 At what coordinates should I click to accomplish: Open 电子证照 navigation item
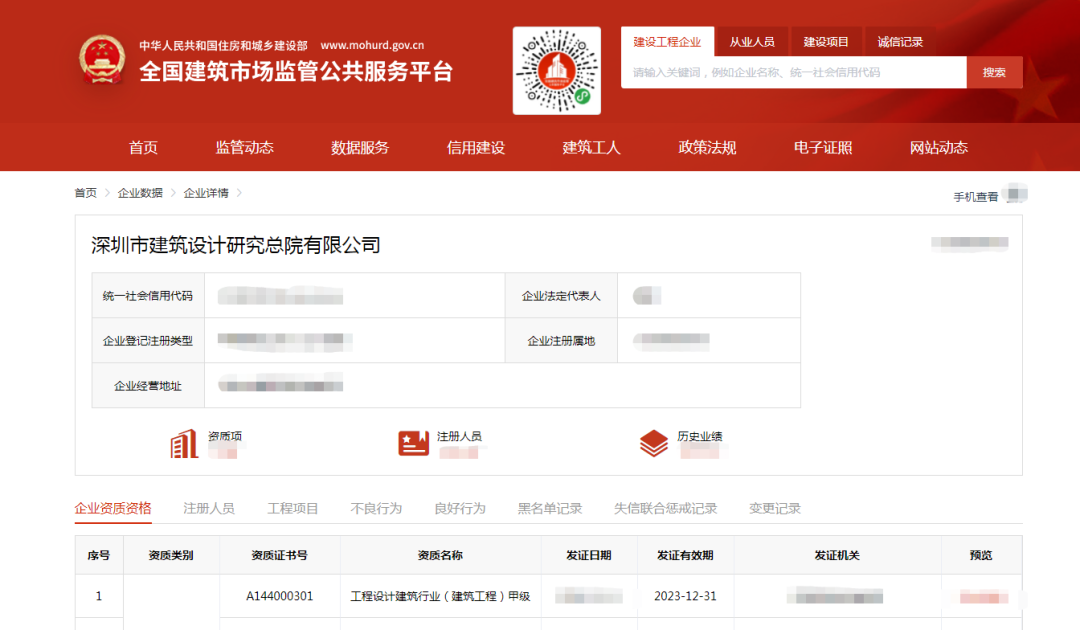click(823, 147)
